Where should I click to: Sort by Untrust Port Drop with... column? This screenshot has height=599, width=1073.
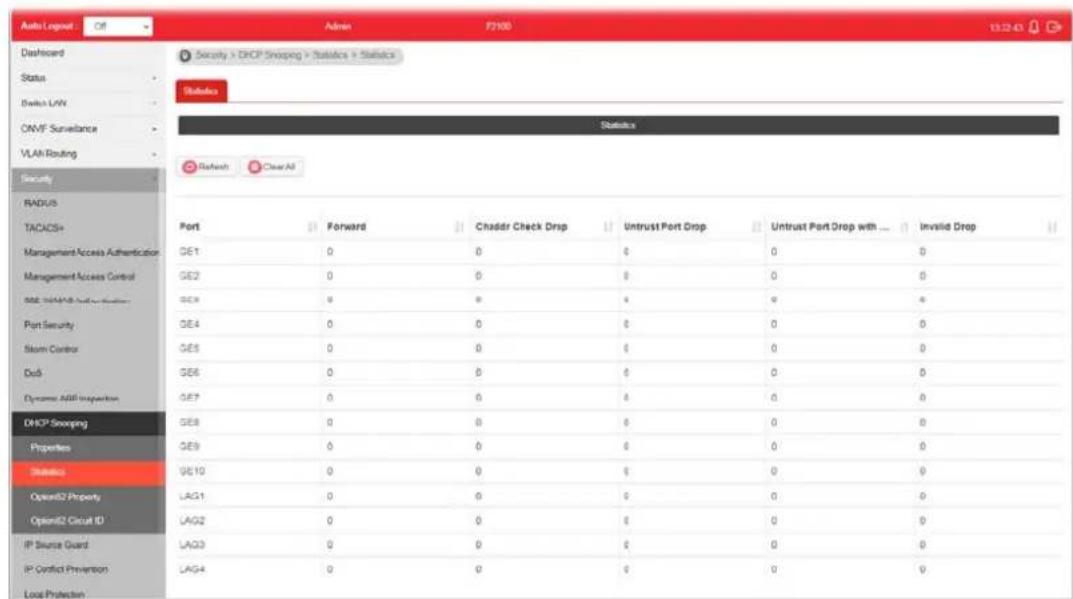pyautogui.click(x=904, y=227)
